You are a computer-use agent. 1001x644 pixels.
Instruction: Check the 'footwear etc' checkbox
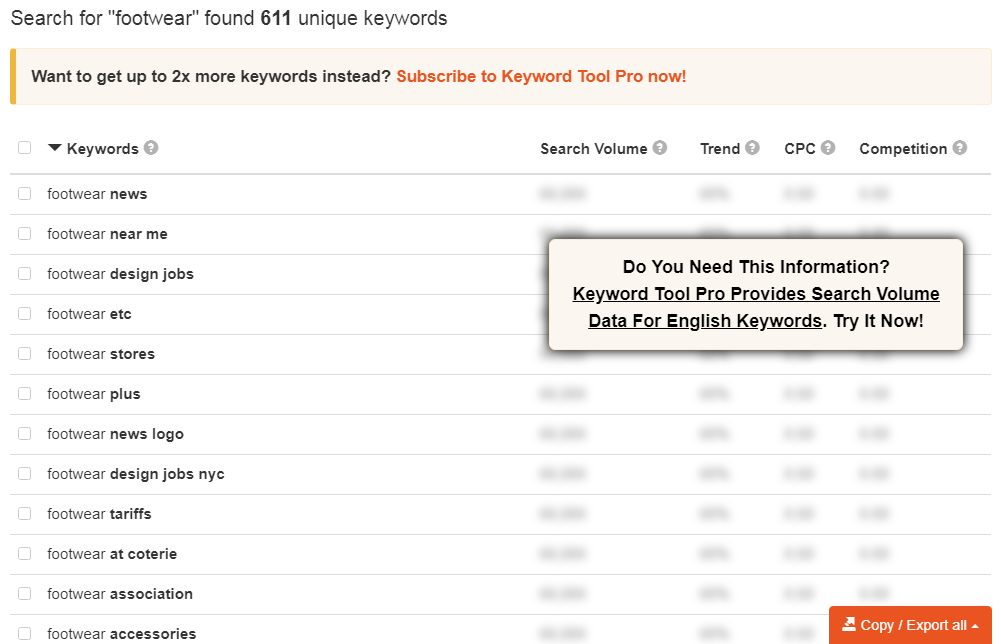(24, 313)
